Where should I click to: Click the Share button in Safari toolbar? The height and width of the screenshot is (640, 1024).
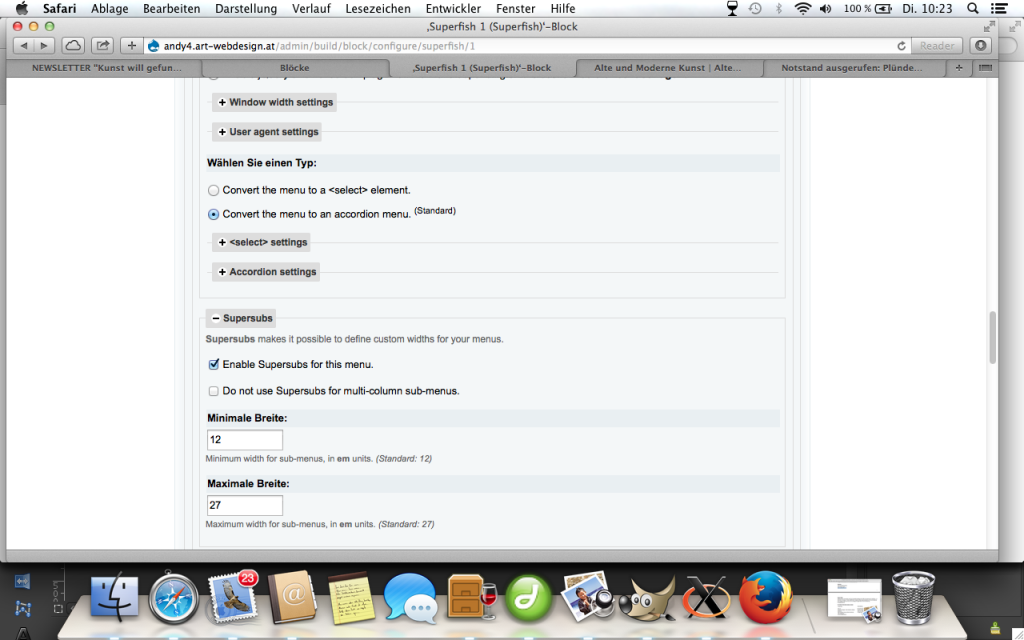click(x=102, y=45)
